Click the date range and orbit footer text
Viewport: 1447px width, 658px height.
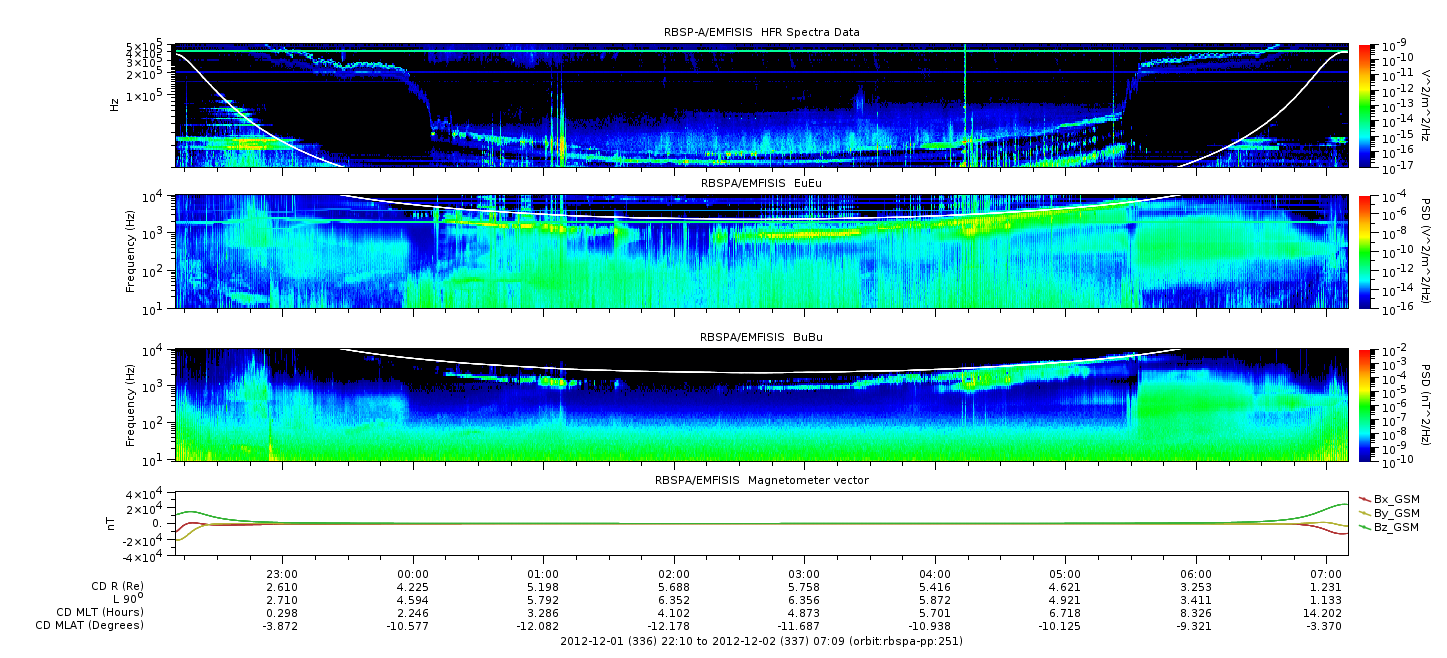point(761,641)
